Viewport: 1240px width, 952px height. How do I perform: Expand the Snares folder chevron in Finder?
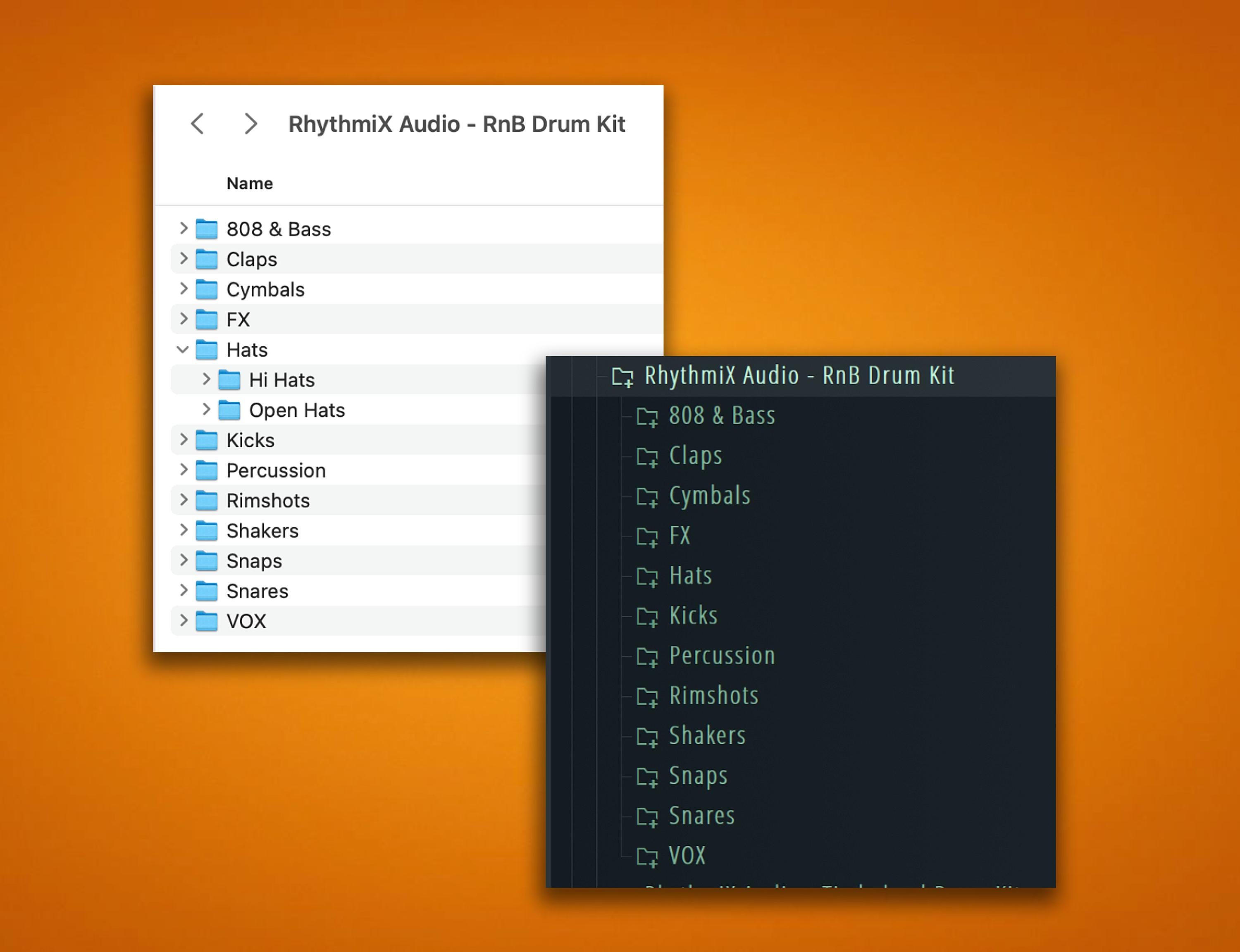coord(184,590)
